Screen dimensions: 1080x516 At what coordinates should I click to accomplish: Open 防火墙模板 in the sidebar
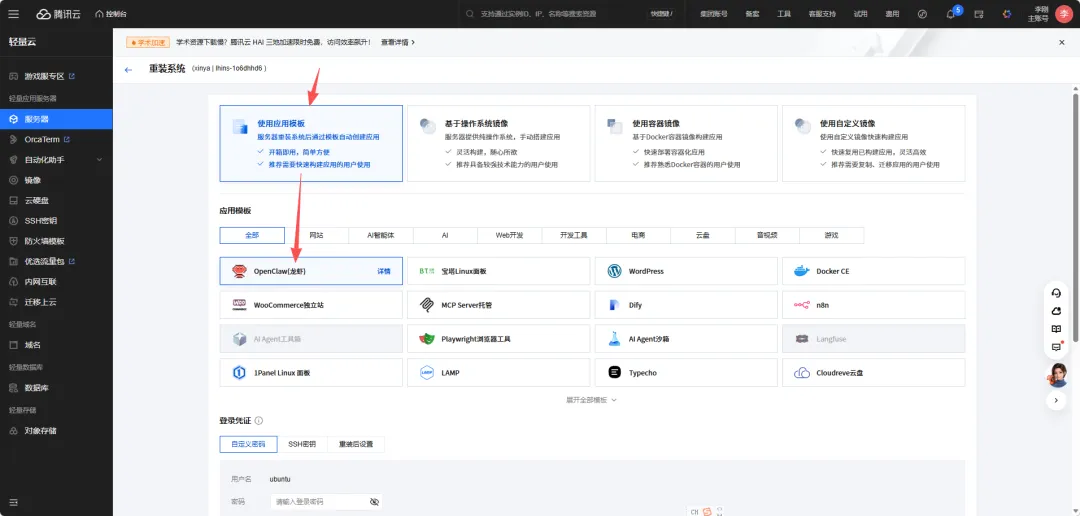[56, 241]
